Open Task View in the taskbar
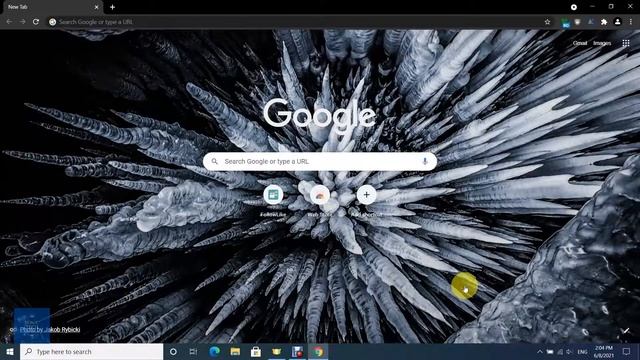 (193, 351)
